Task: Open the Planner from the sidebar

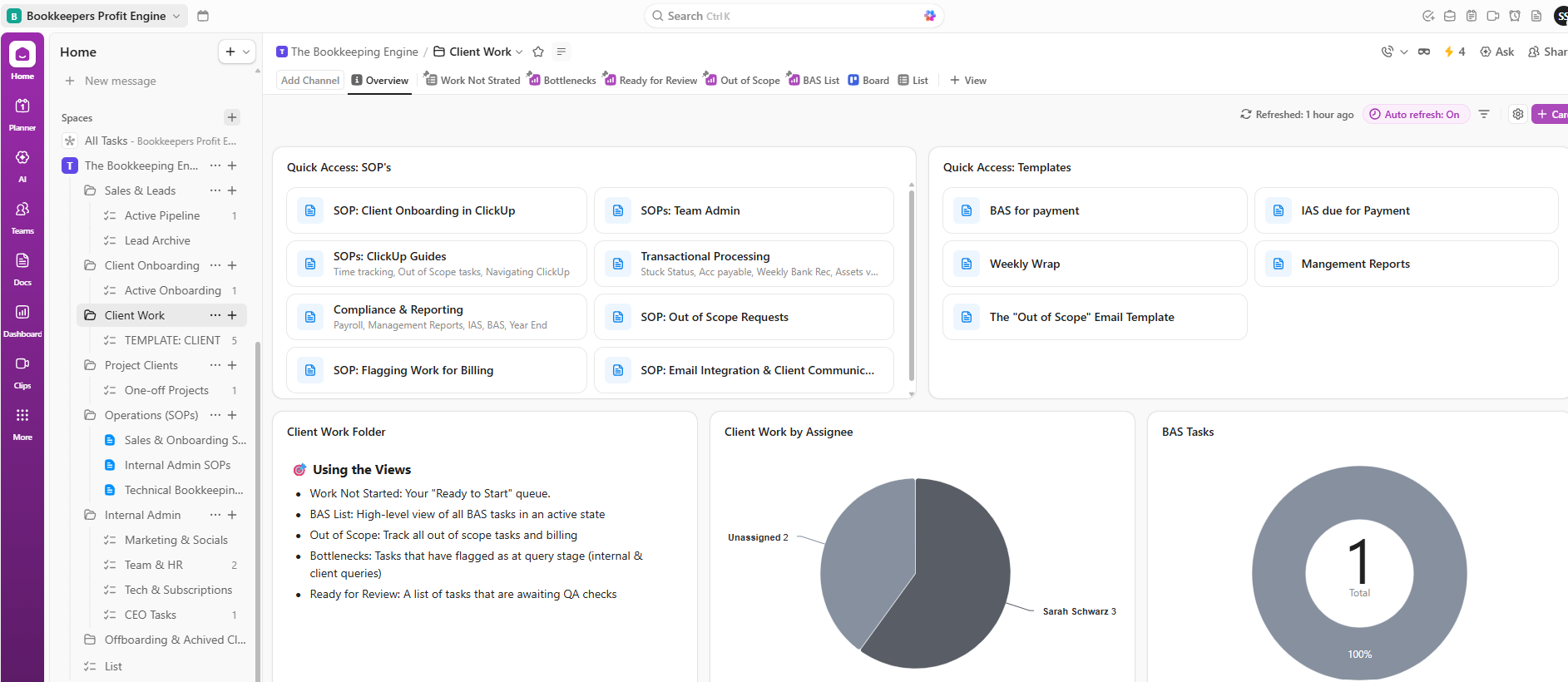Action: (x=22, y=113)
